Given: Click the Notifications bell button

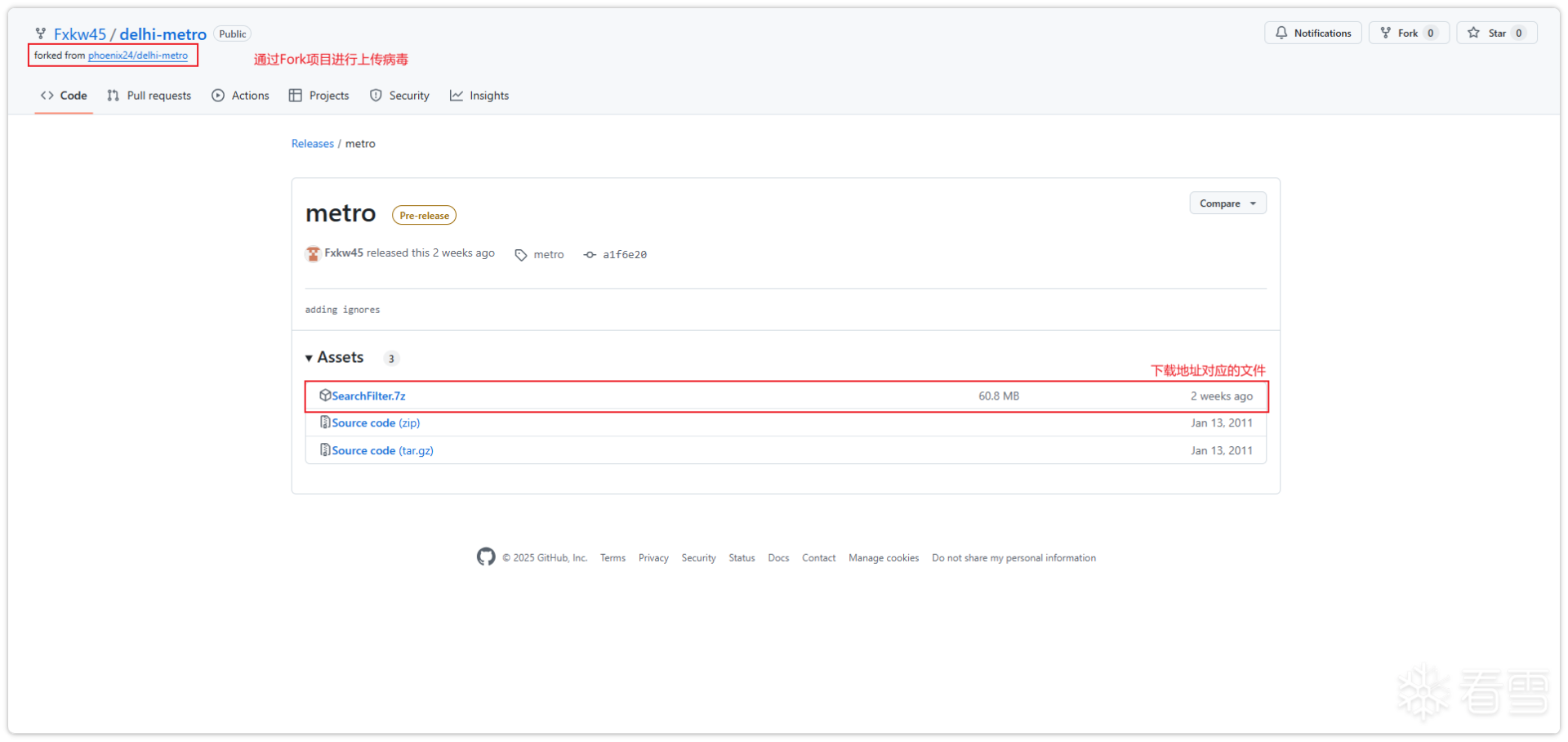Looking at the screenshot, I should click(1313, 33).
